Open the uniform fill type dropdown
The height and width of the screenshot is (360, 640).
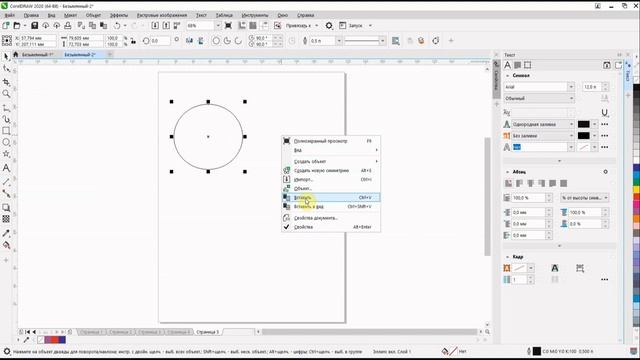tap(571, 124)
